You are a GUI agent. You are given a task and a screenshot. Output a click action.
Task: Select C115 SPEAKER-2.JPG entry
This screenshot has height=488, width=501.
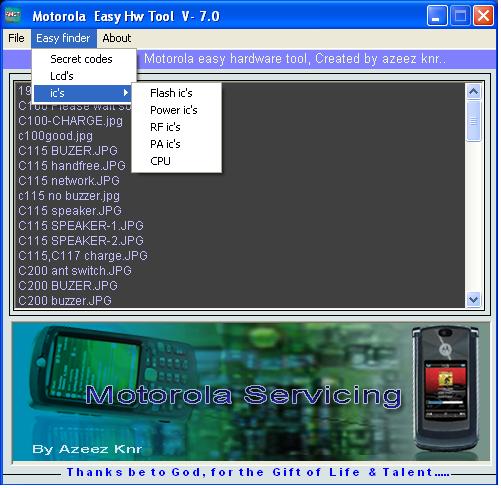coord(81,241)
